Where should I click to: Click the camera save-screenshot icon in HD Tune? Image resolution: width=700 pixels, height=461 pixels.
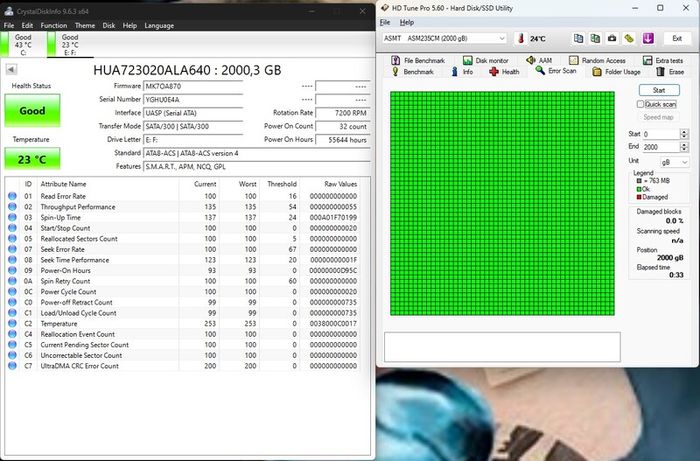coord(612,38)
